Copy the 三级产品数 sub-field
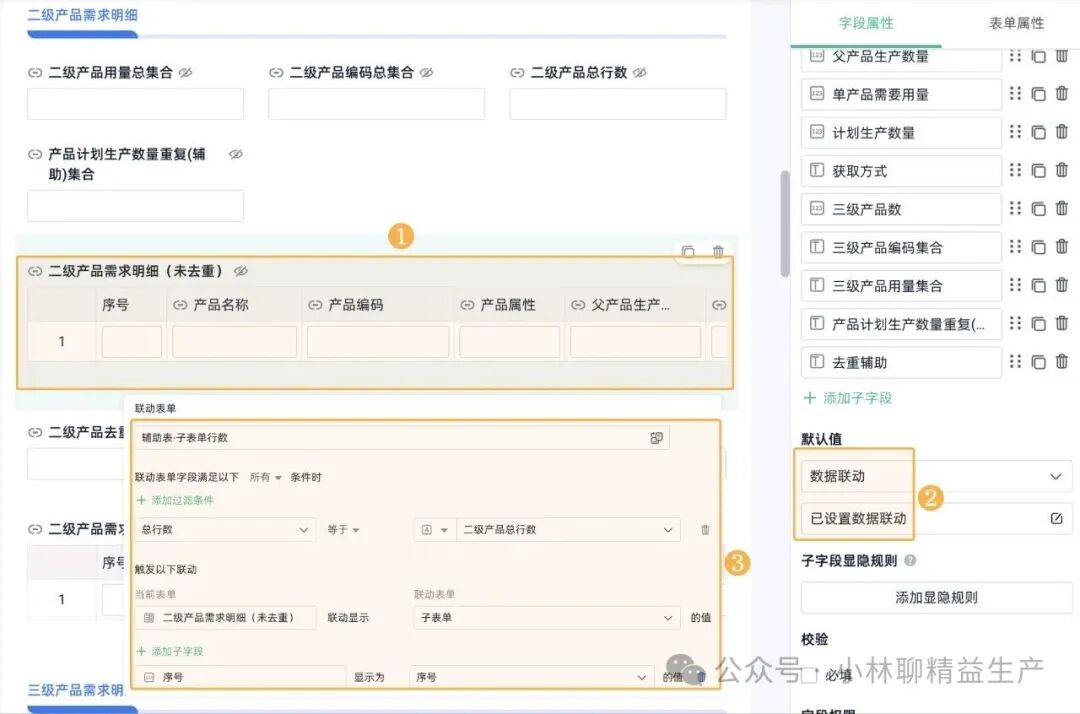 click(1038, 209)
